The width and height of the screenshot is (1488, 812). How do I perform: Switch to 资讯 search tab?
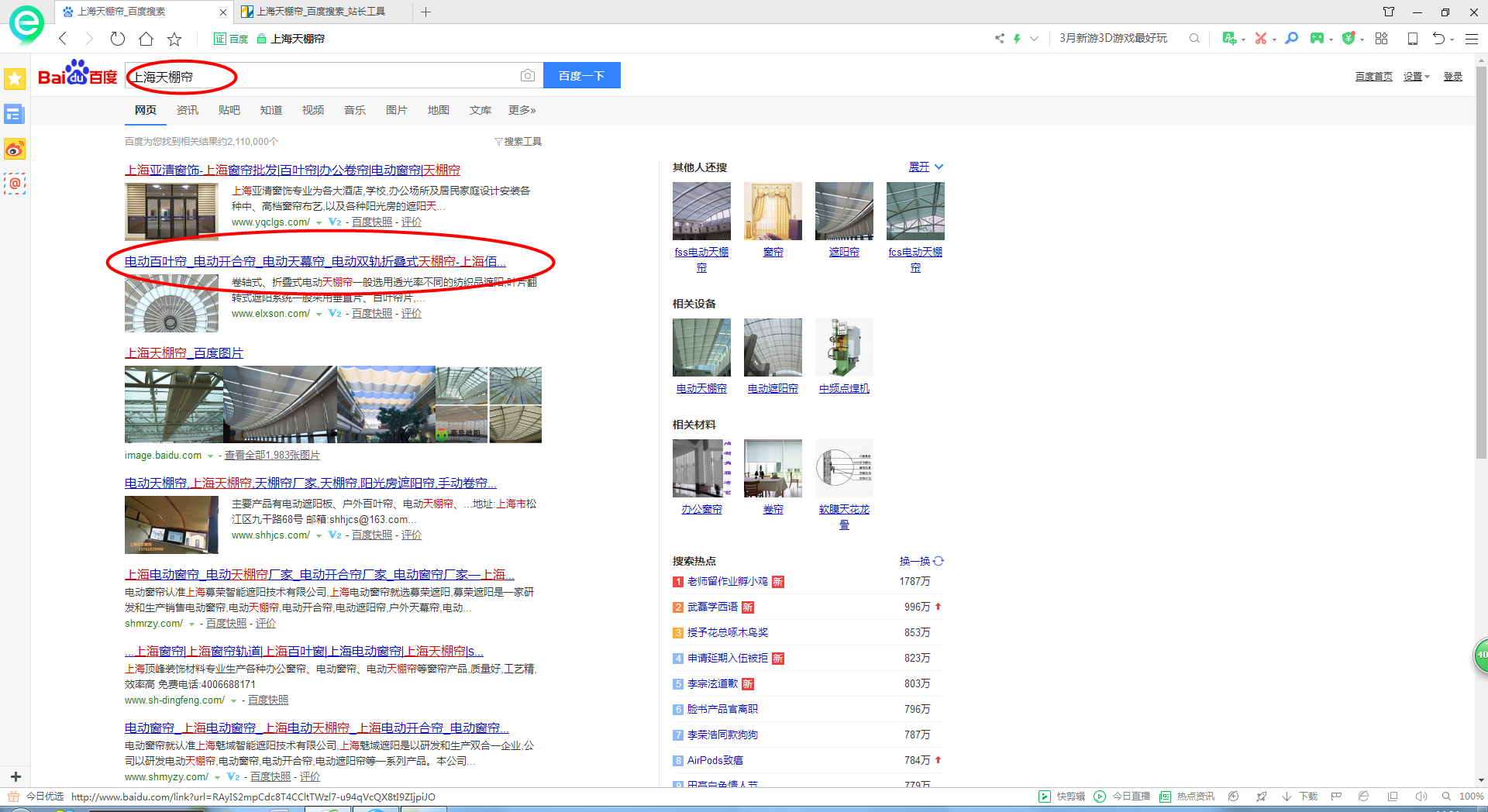(x=188, y=110)
